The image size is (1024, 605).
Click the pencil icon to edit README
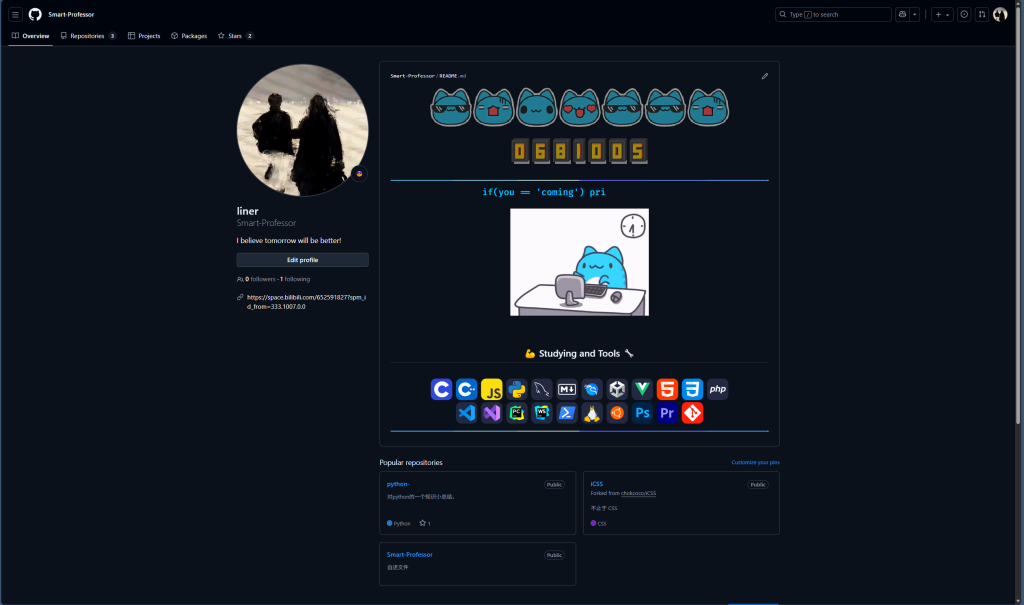coord(765,76)
